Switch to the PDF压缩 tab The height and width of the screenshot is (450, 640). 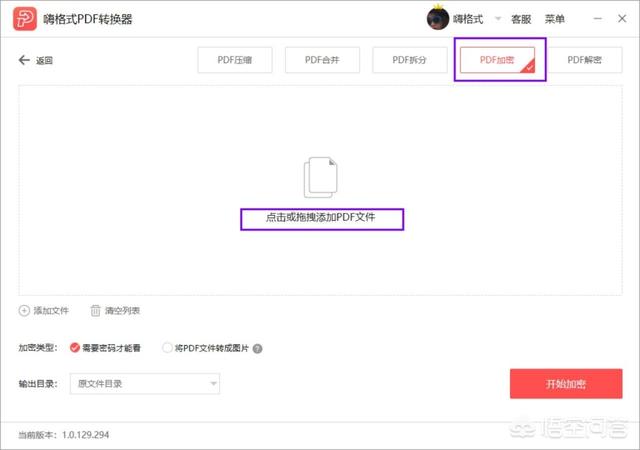coord(233,60)
